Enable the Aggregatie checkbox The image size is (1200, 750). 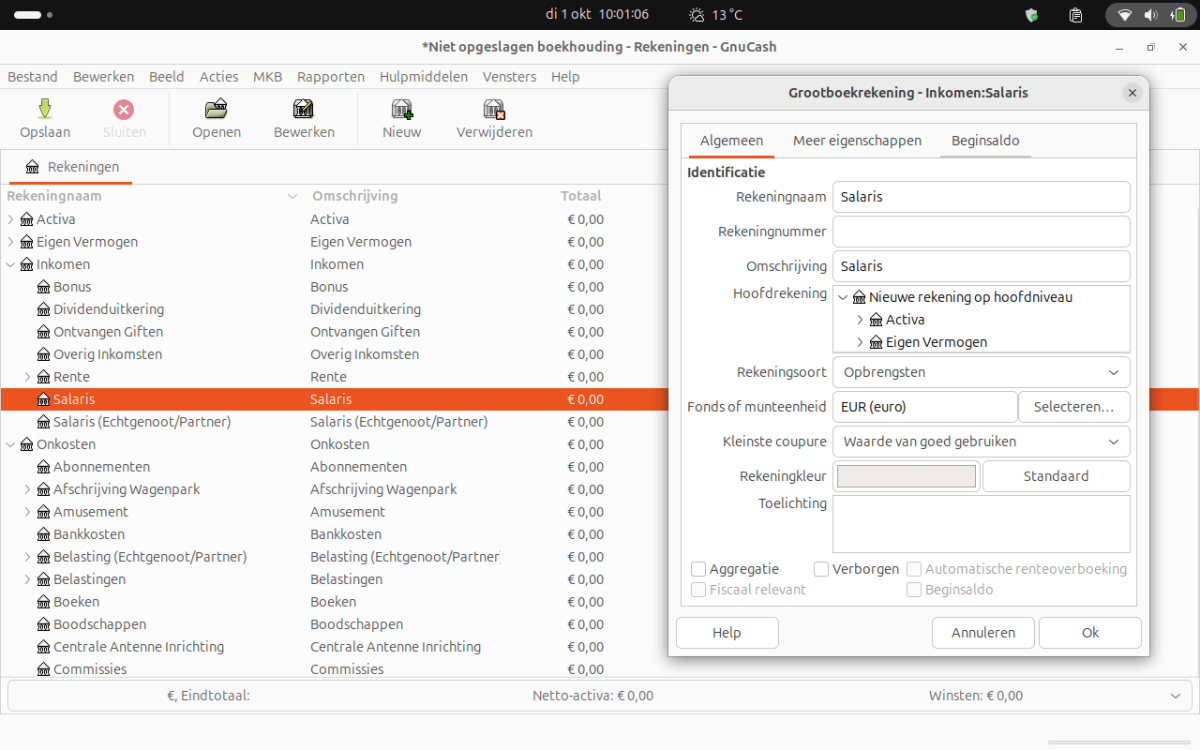699,569
